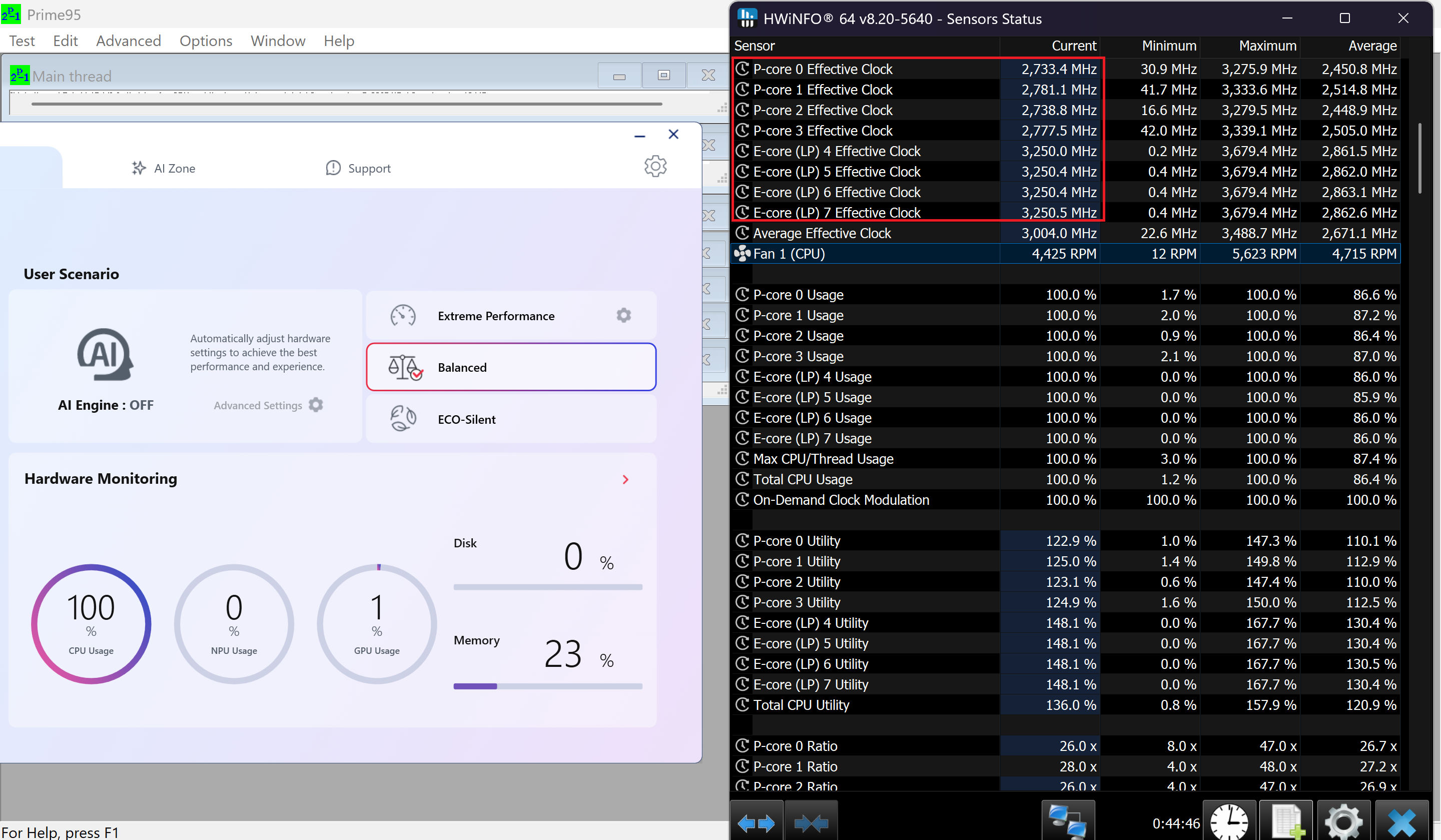Click the Support chat bubble icon
1441x840 pixels.
click(333, 168)
